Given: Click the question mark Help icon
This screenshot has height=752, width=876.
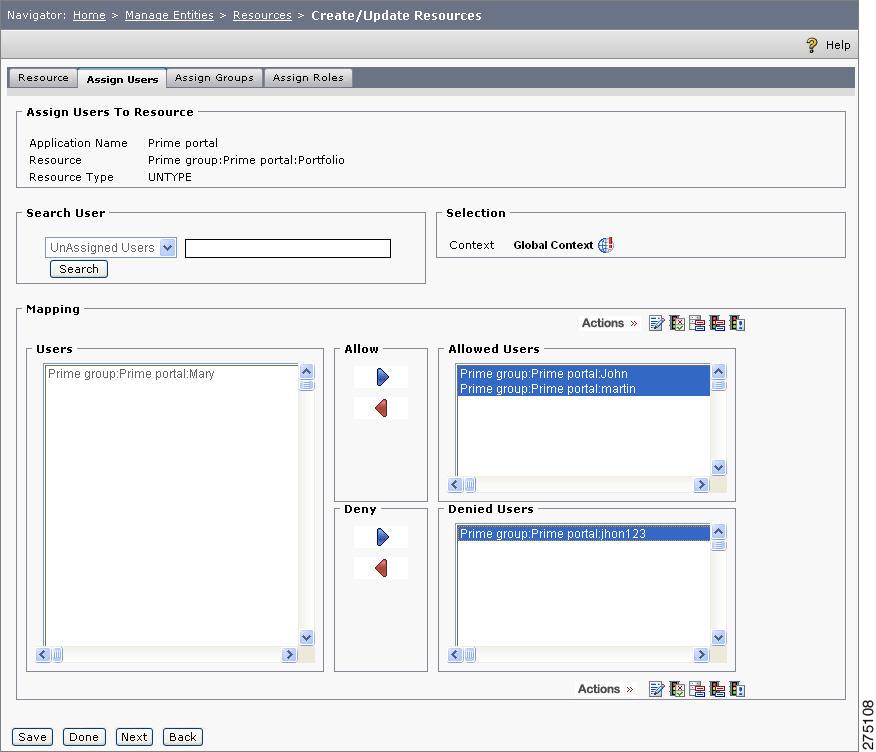Looking at the screenshot, I should click(x=812, y=45).
